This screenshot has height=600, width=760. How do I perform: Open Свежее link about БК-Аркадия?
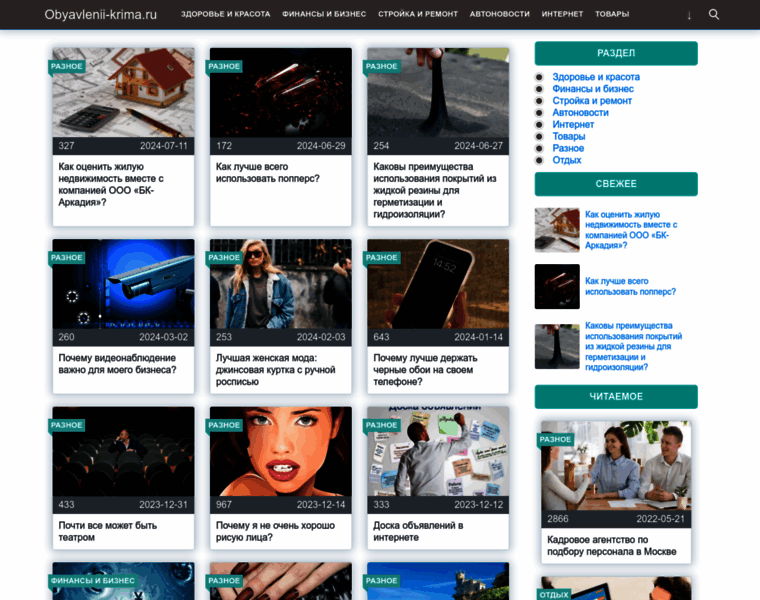[x=631, y=230]
